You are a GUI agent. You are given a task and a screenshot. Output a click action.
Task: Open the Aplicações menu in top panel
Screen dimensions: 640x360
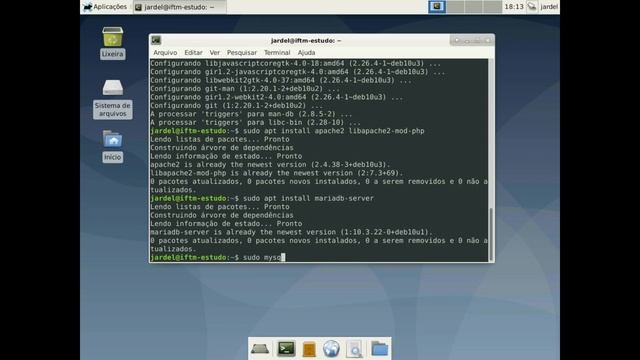(x=105, y=7)
